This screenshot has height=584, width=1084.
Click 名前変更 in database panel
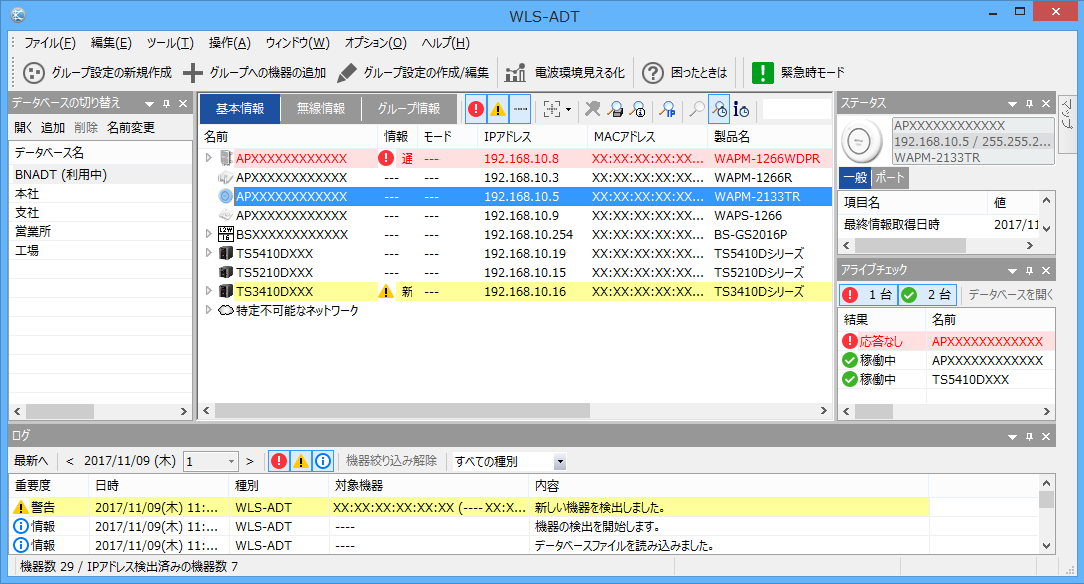131,128
